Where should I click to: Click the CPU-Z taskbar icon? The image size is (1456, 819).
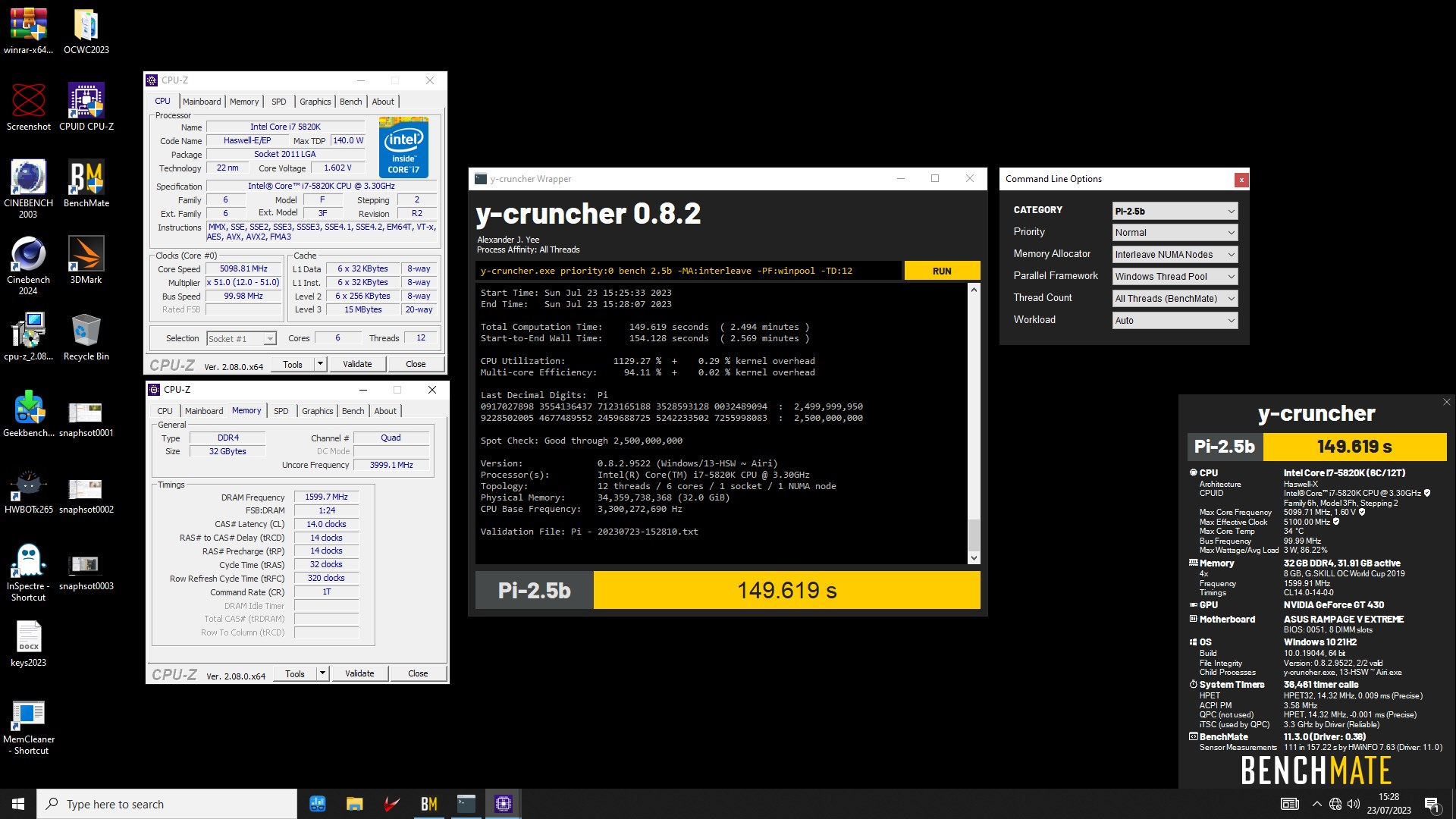coord(503,804)
